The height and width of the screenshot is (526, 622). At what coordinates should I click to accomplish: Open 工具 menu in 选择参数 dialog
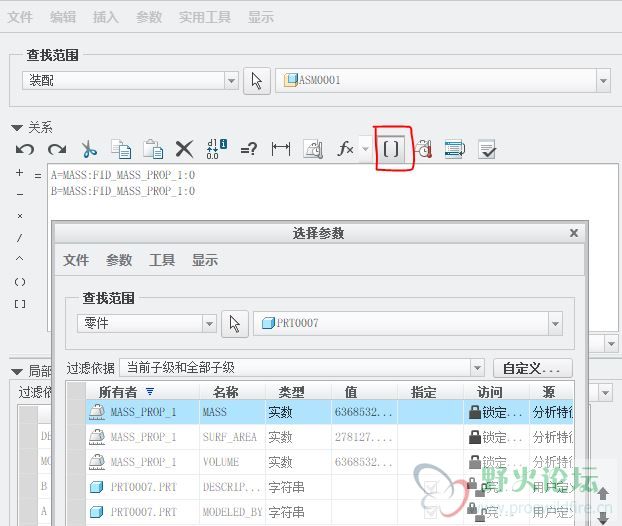point(162,260)
